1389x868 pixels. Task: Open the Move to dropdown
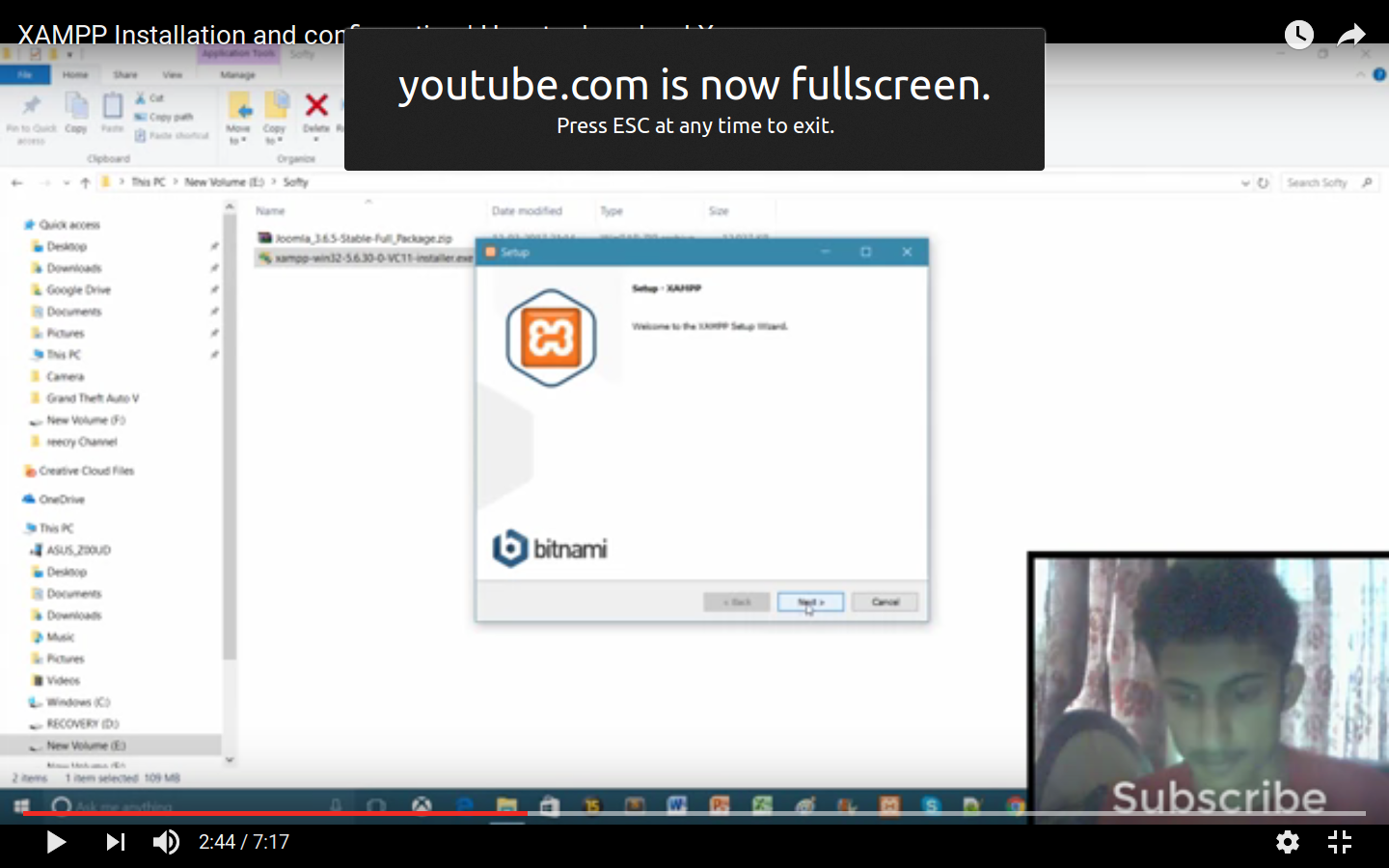[238, 119]
